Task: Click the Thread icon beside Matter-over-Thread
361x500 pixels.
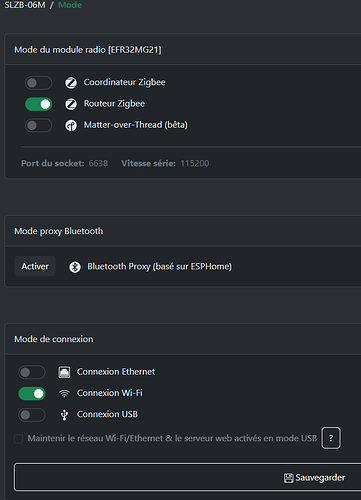Action: pyautogui.click(x=71, y=125)
